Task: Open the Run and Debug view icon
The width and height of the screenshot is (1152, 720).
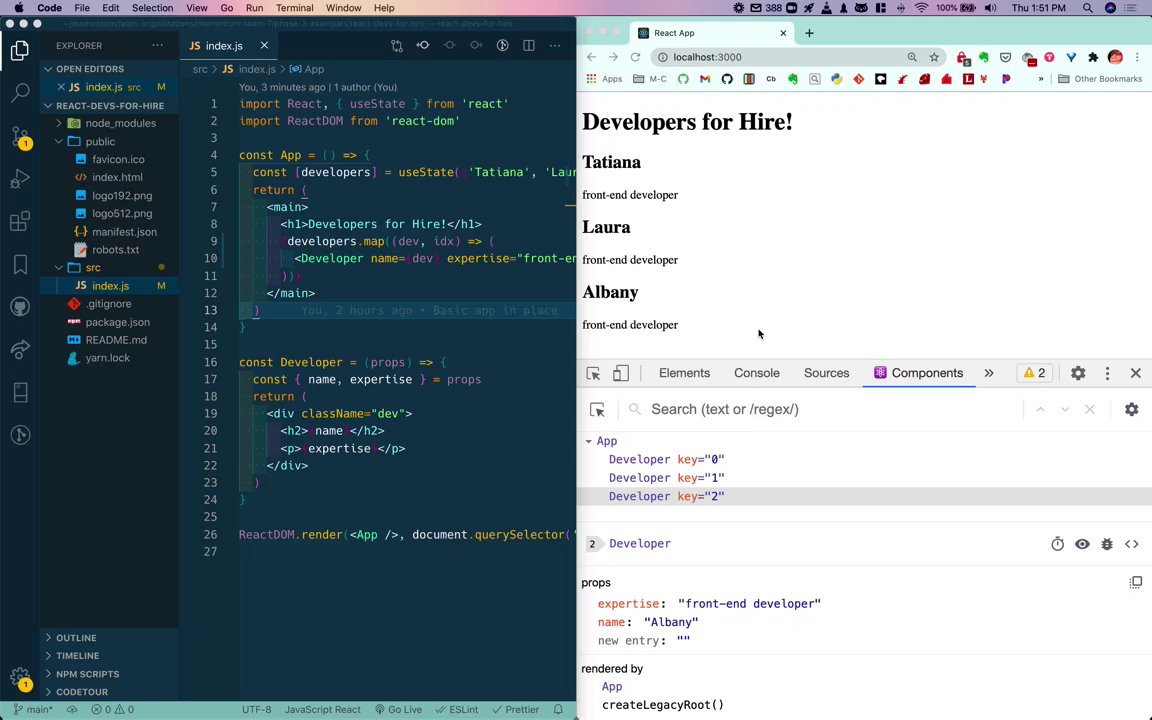Action: pos(20,179)
